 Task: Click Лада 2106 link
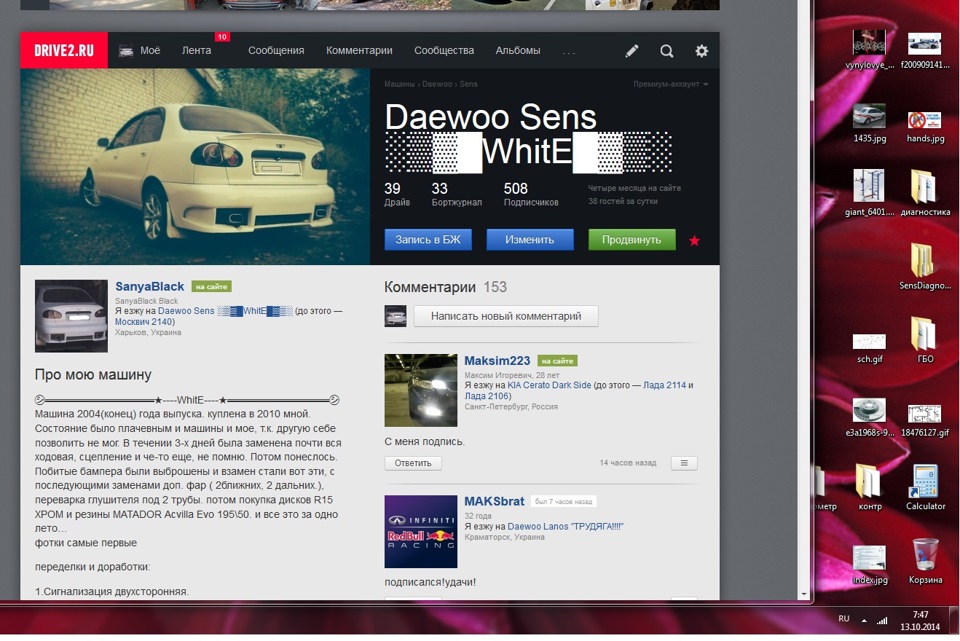click(x=488, y=397)
